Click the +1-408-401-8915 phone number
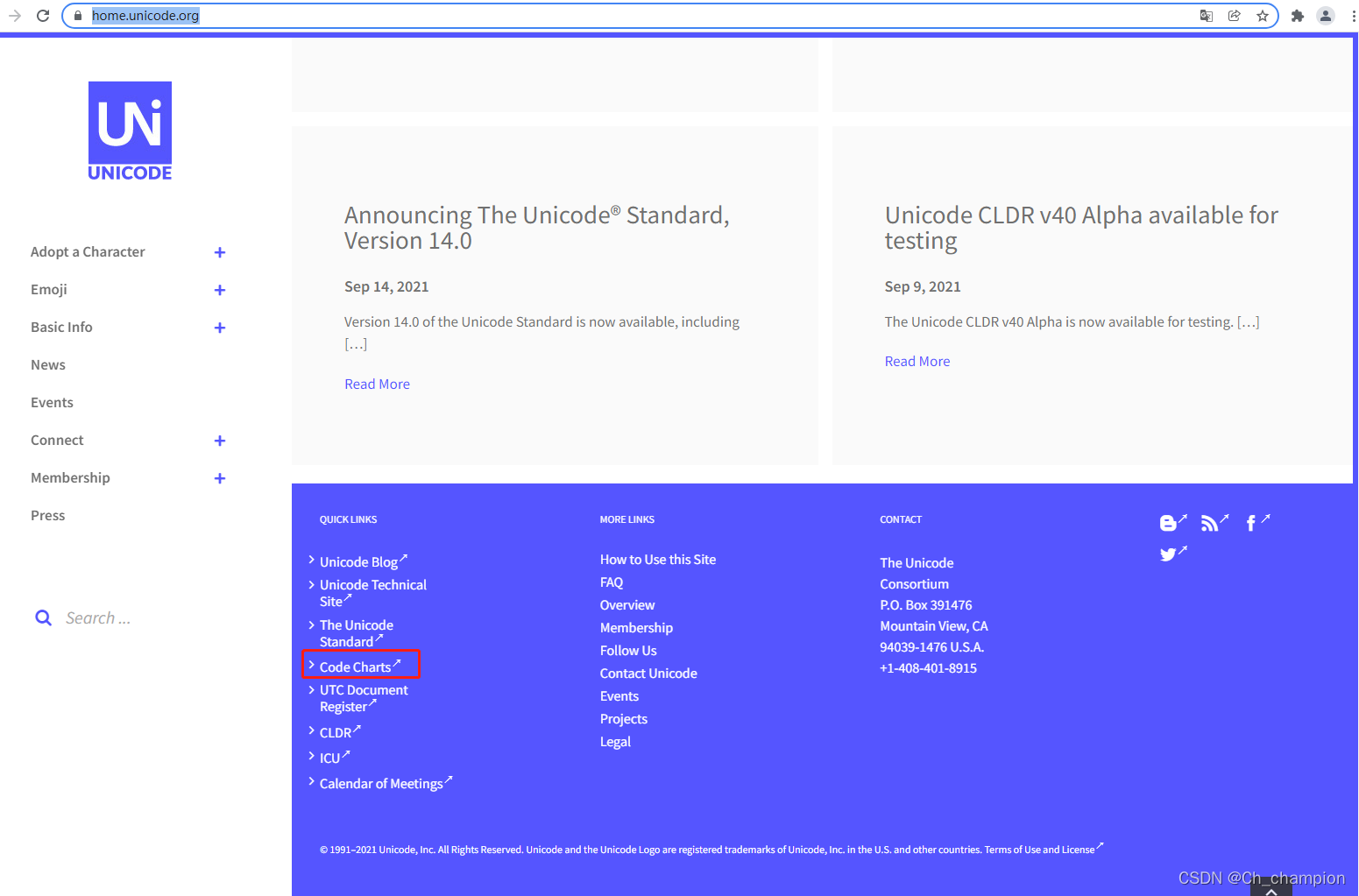The image size is (1359, 896). click(928, 668)
